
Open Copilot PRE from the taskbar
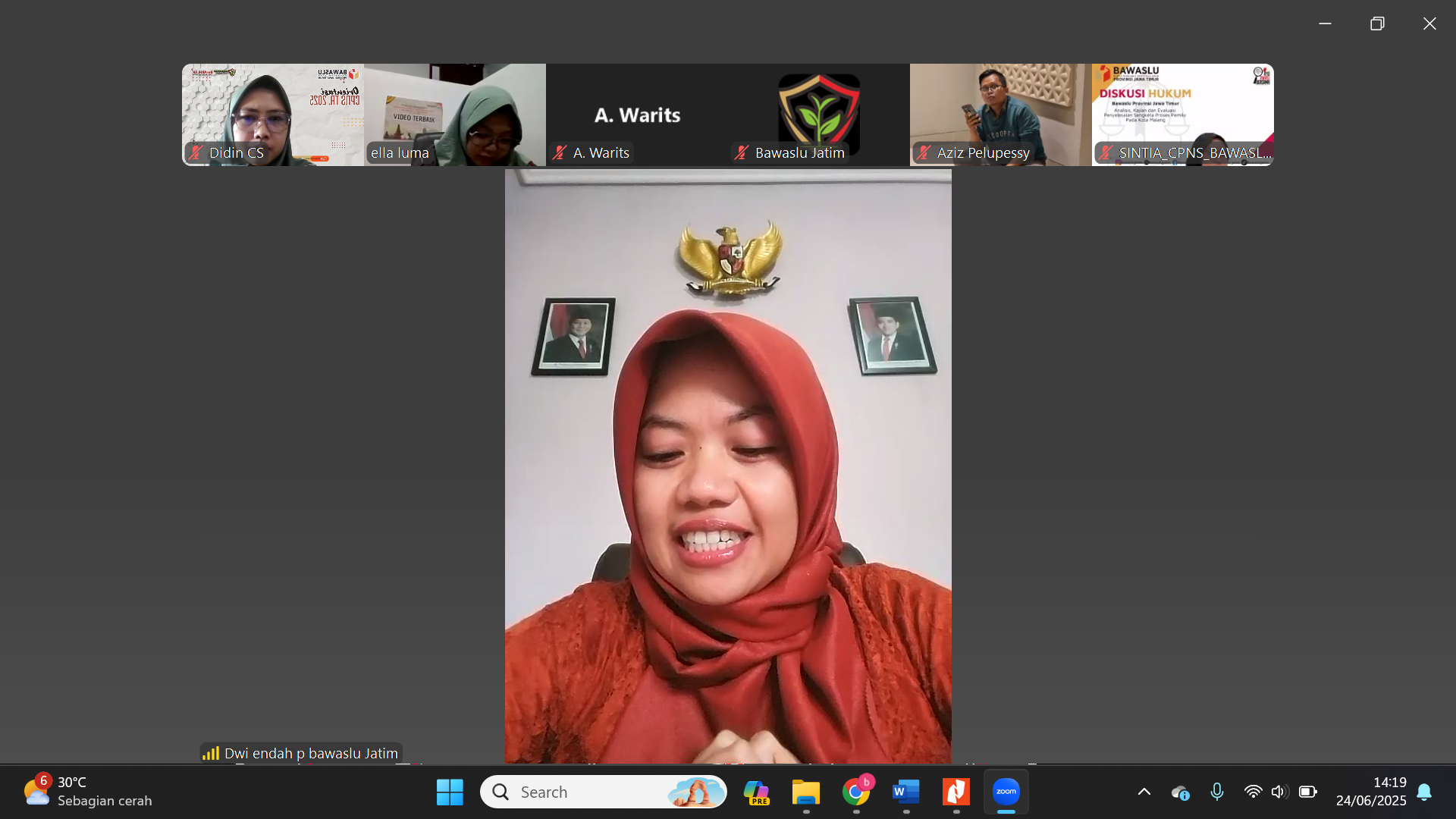758,792
